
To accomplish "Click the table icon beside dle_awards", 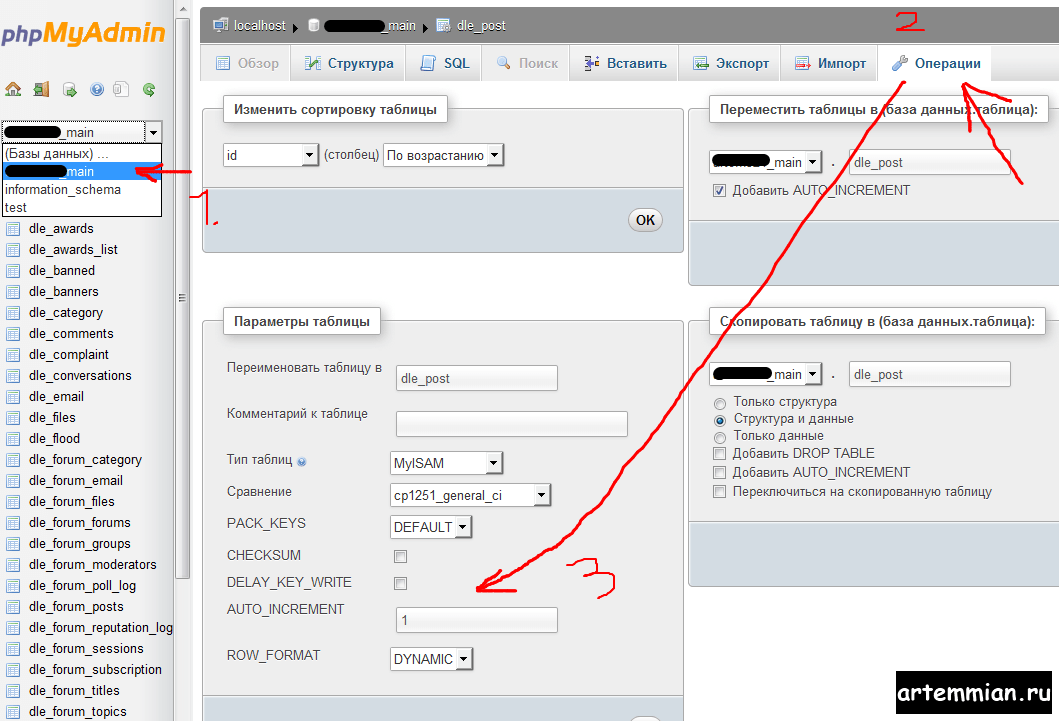I will click(13, 229).
